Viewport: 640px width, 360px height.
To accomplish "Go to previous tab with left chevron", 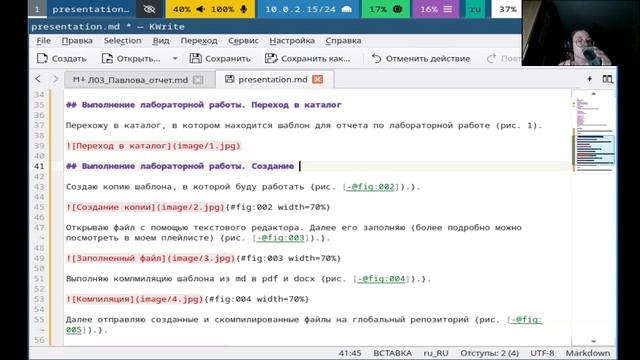I will pos(38,79).
